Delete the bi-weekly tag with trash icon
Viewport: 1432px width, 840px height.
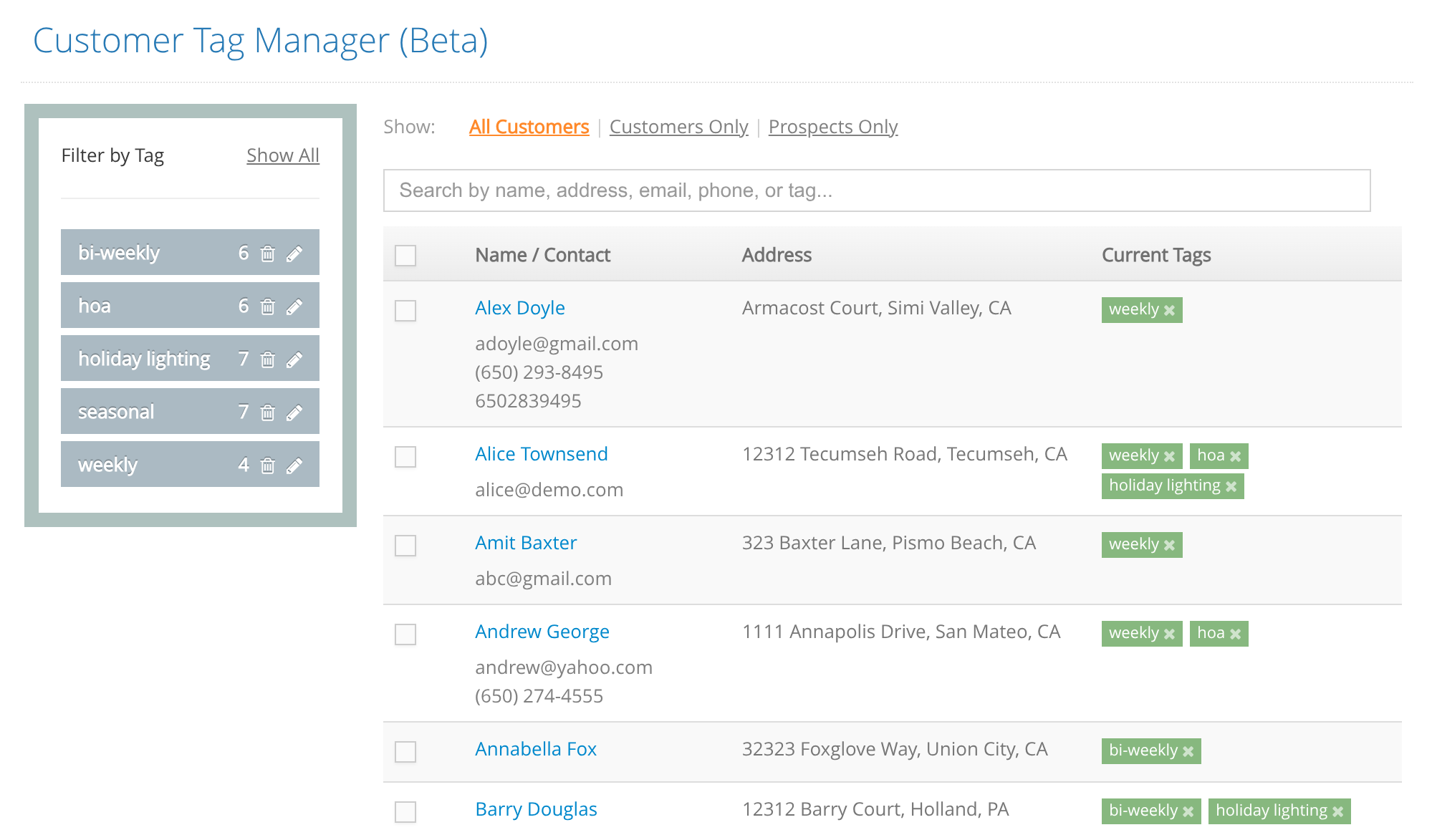tap(268, 254)
